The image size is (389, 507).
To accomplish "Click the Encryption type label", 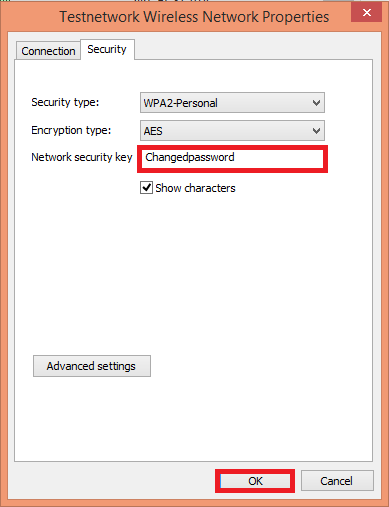I will [x=71, y=130].
